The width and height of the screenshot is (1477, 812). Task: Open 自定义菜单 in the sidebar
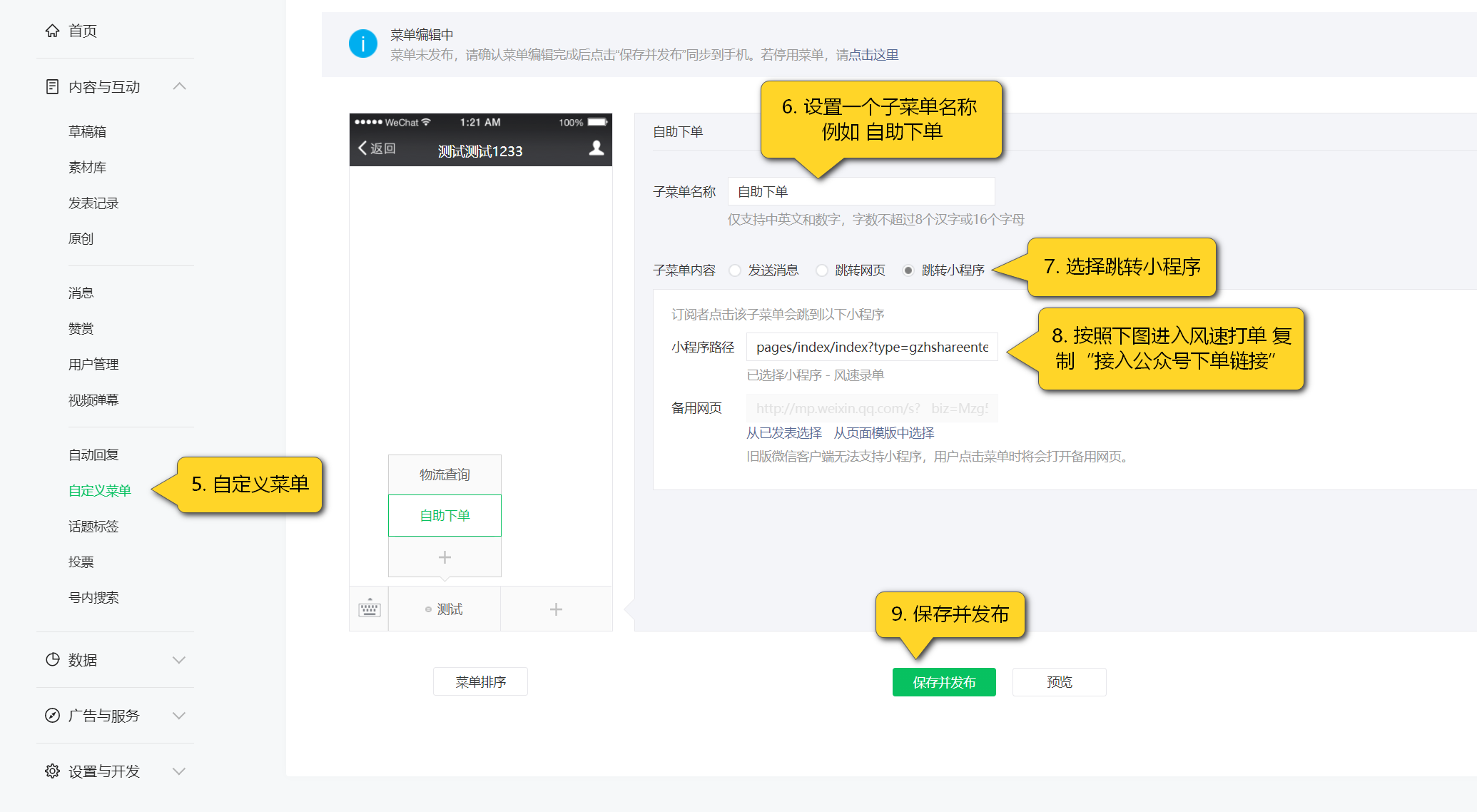pos(100,490)
